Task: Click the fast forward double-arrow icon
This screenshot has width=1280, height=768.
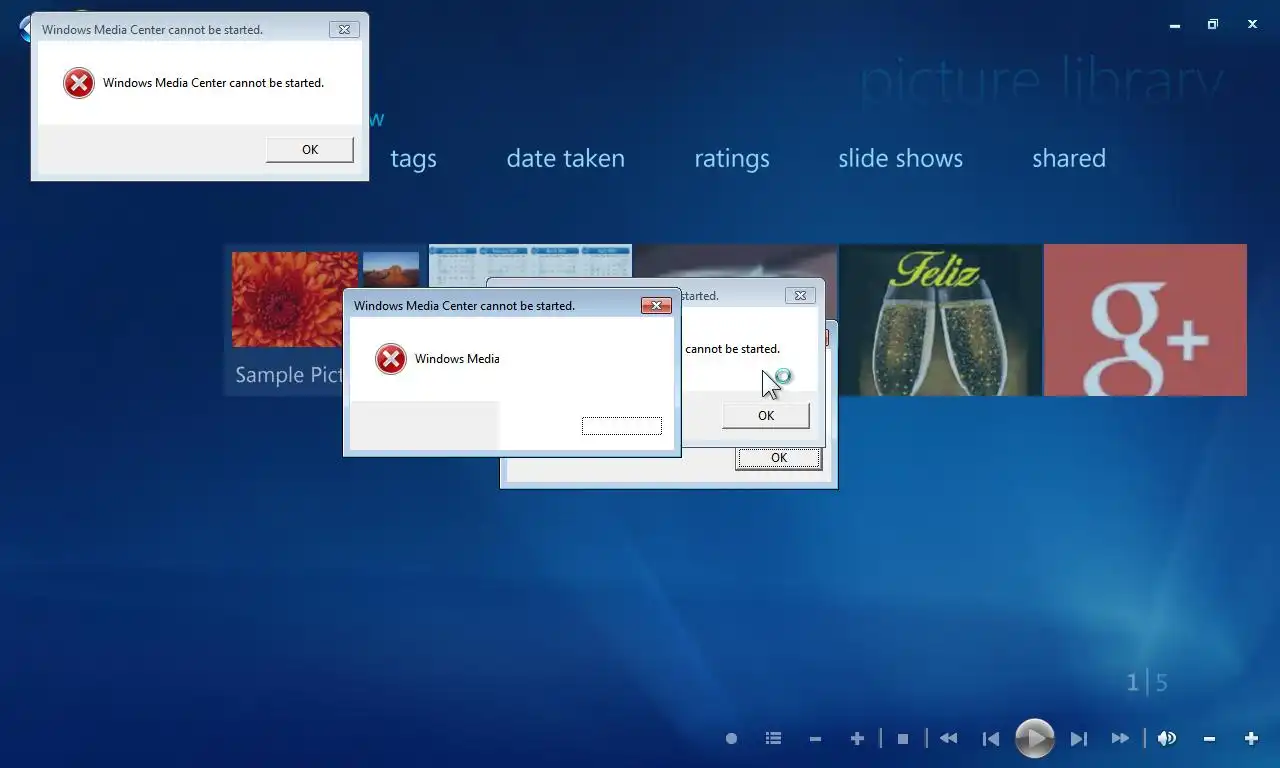Action: pyautogui.click(x=1121, y=739)
